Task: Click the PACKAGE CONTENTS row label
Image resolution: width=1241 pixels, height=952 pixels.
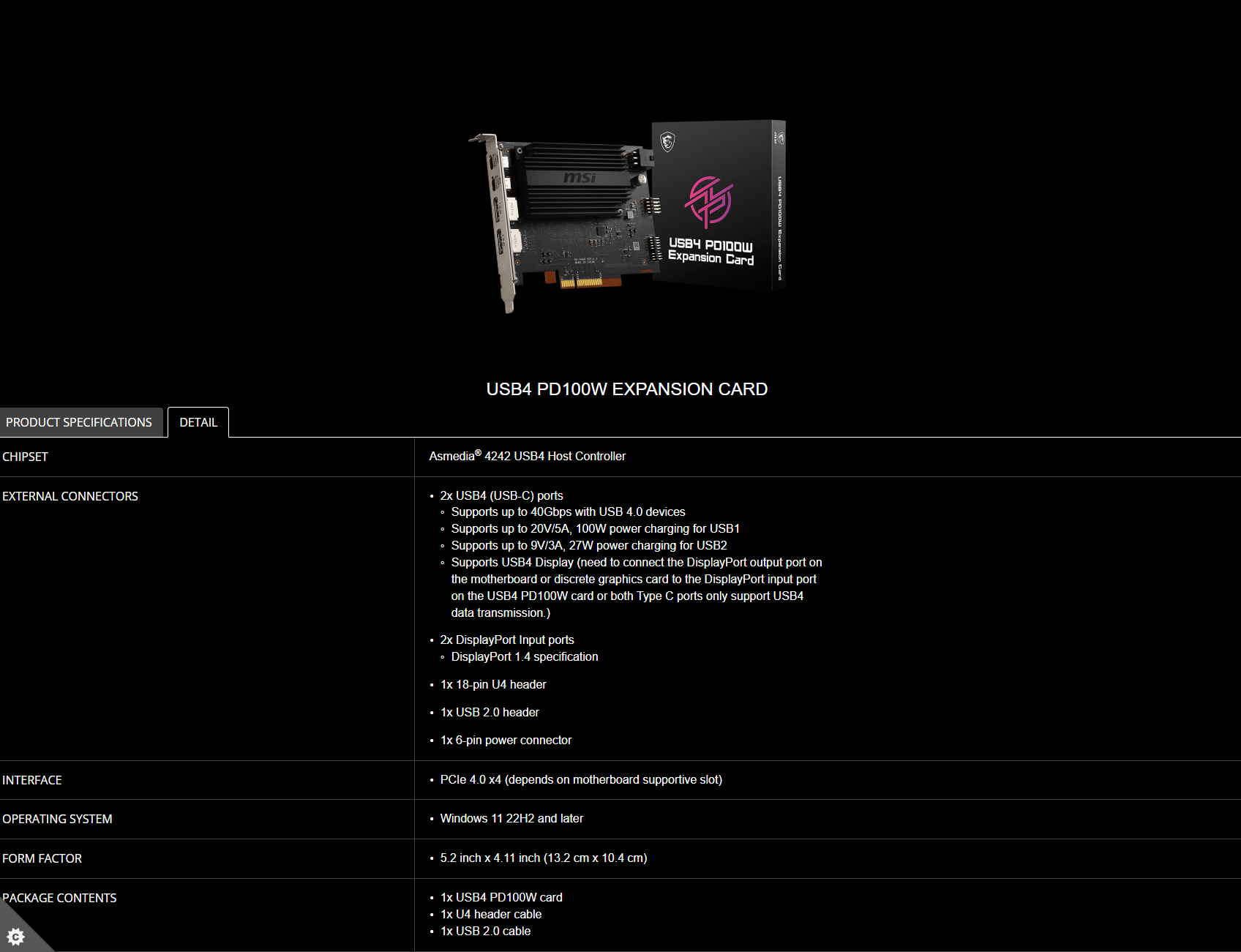Action: pyautogui.click(x=60, y=898)
